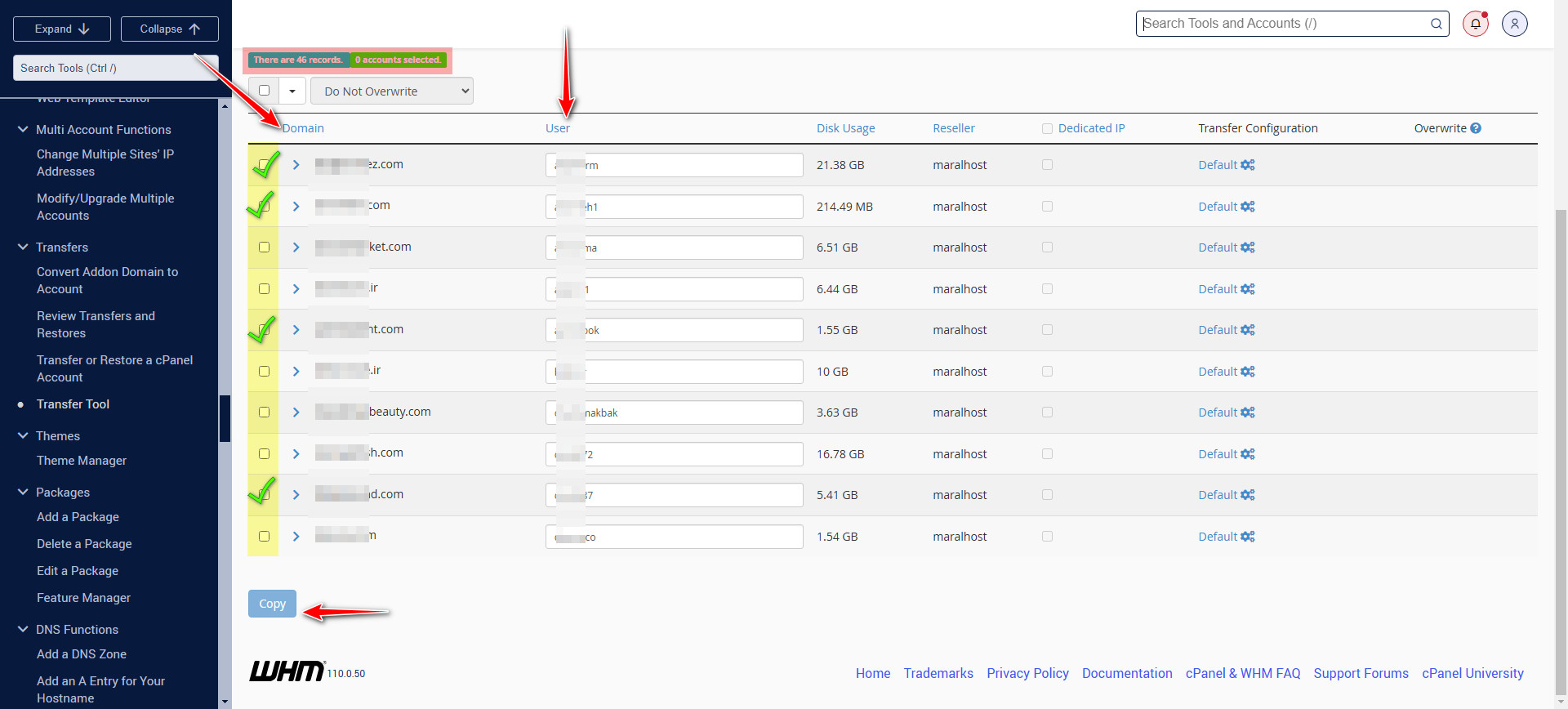Enable the Dedicated IP header checkbox

click(1047, 128)
